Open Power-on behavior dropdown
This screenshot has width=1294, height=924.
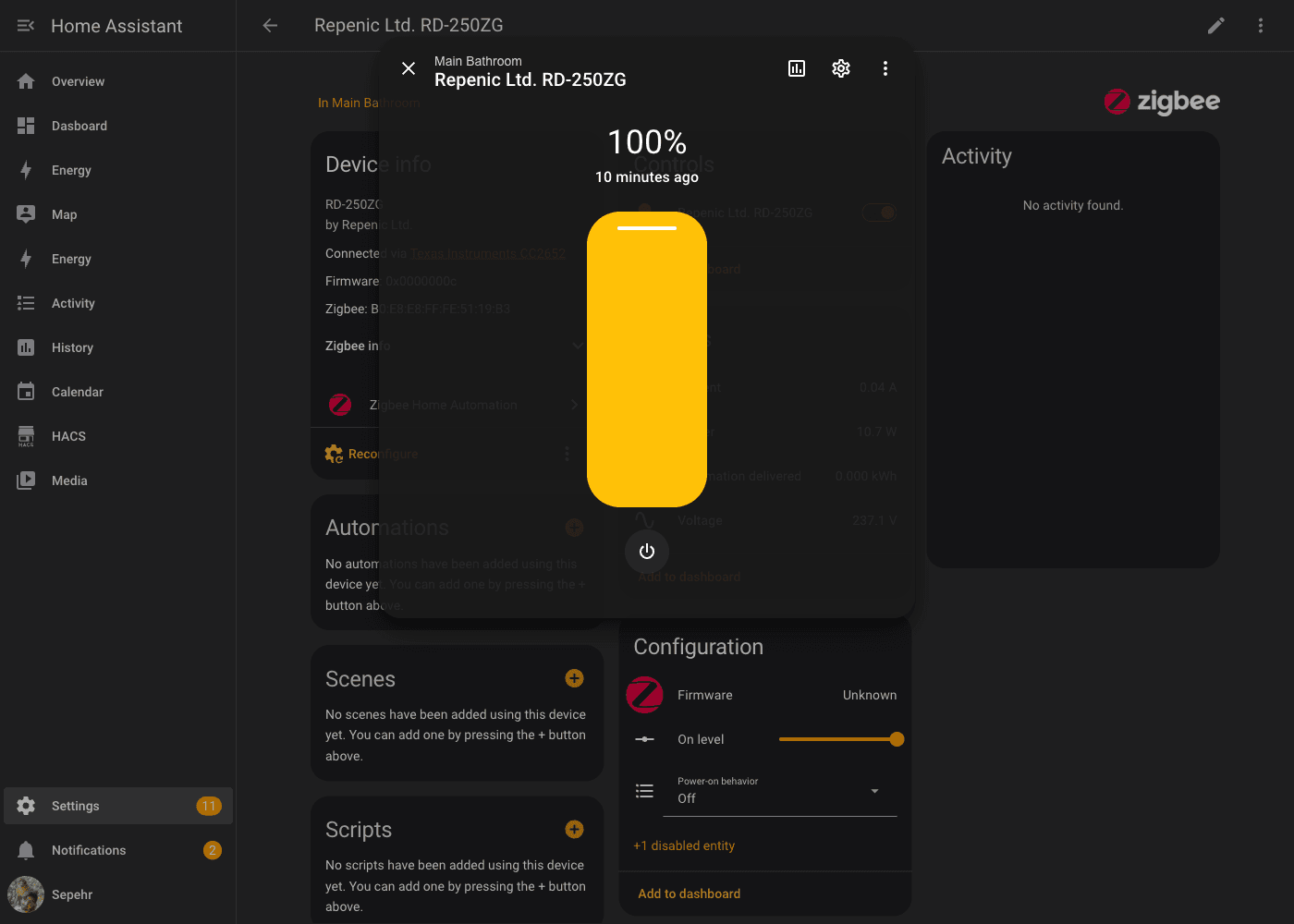point(780,791)
